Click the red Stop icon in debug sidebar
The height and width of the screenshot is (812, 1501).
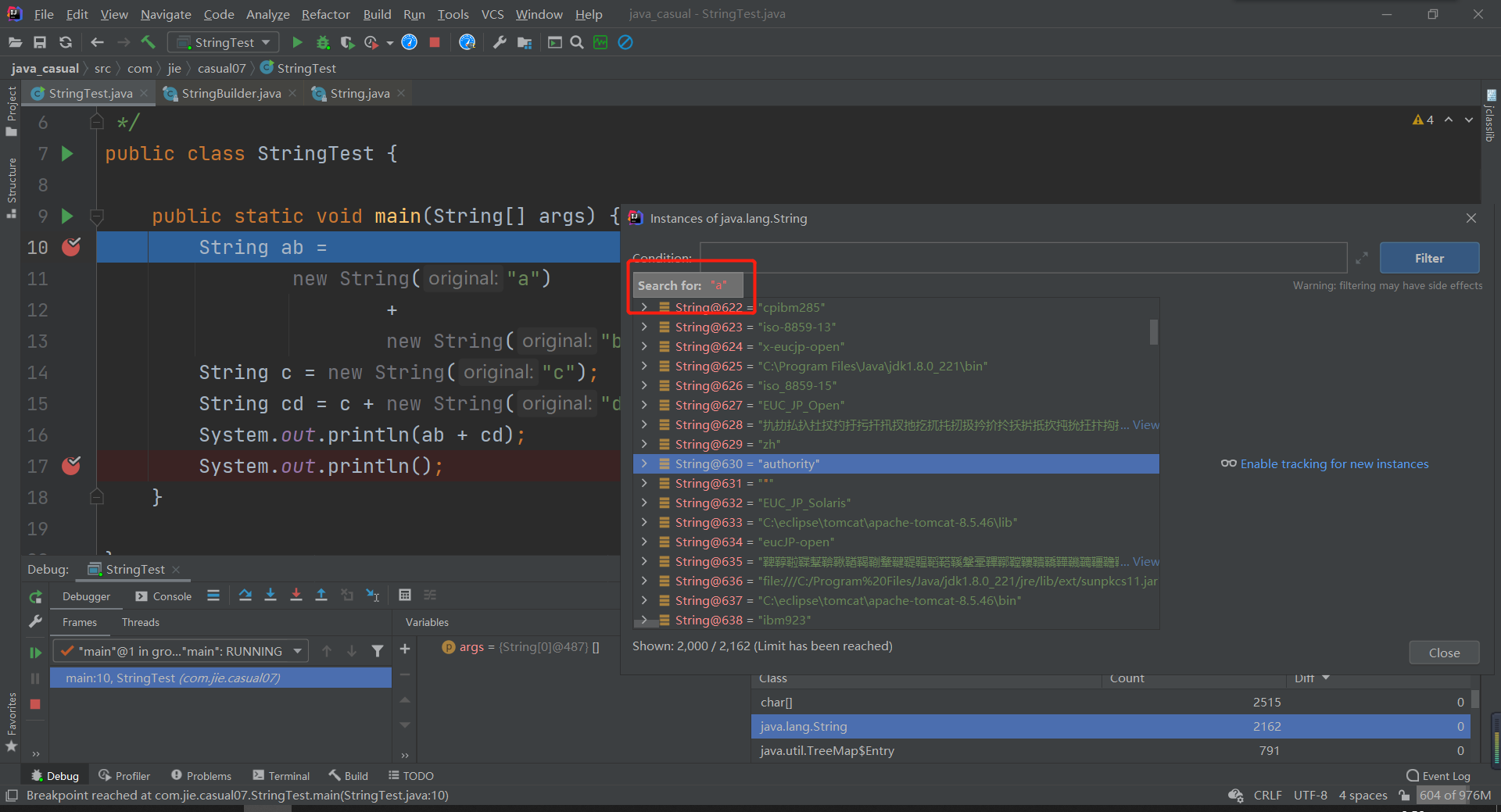coord(35,704)
